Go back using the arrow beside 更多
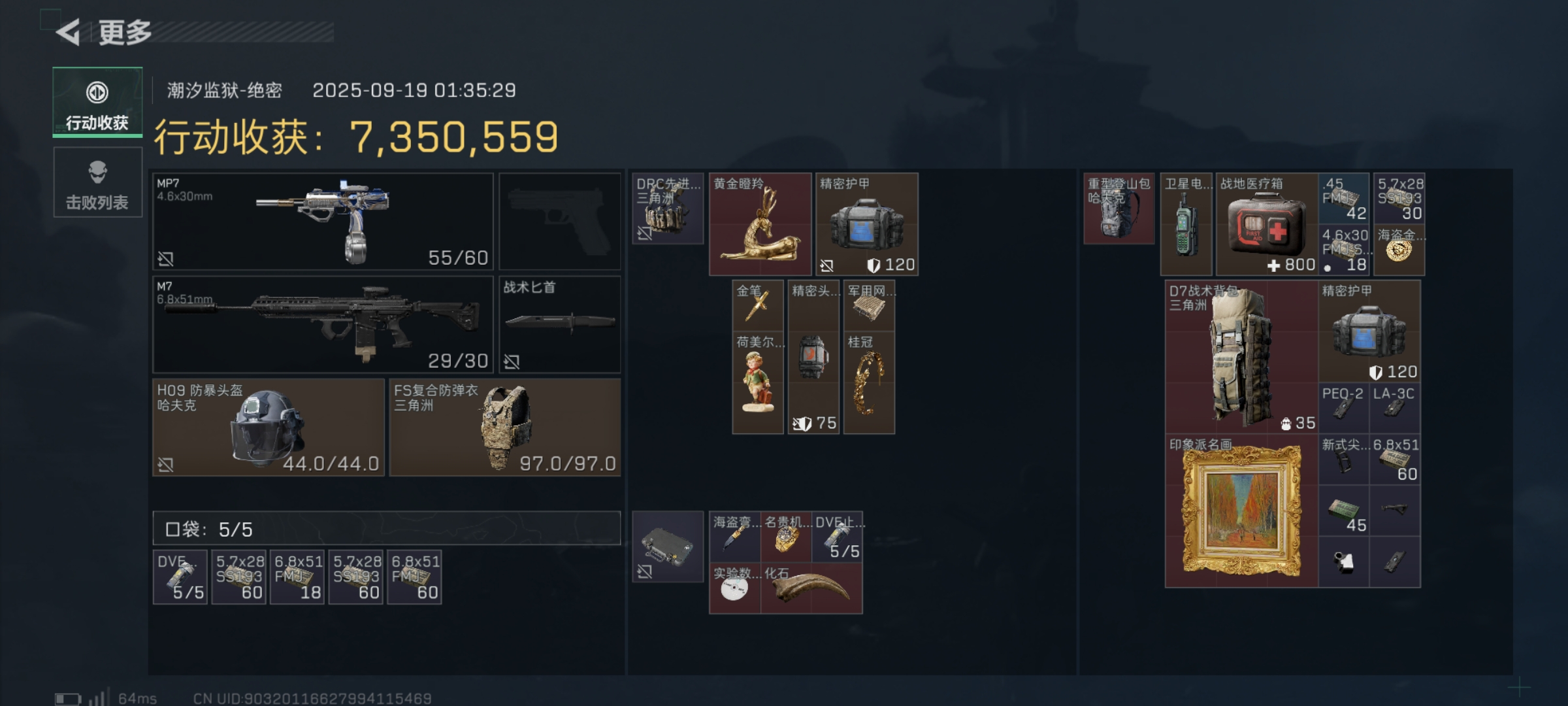The image size is (1568, 706). (67, 31)
